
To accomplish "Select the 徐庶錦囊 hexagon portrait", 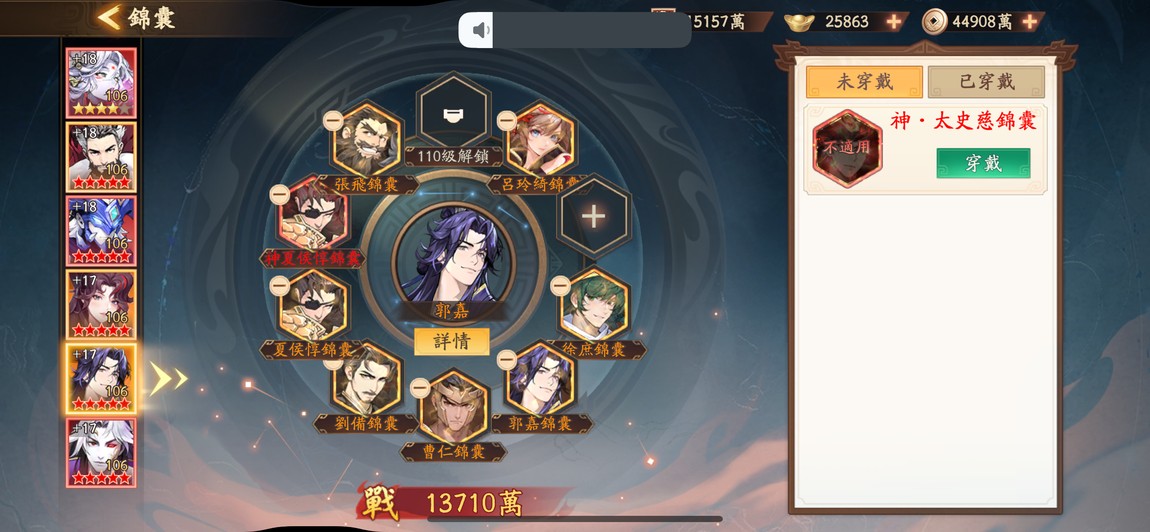I will (595, 306).
